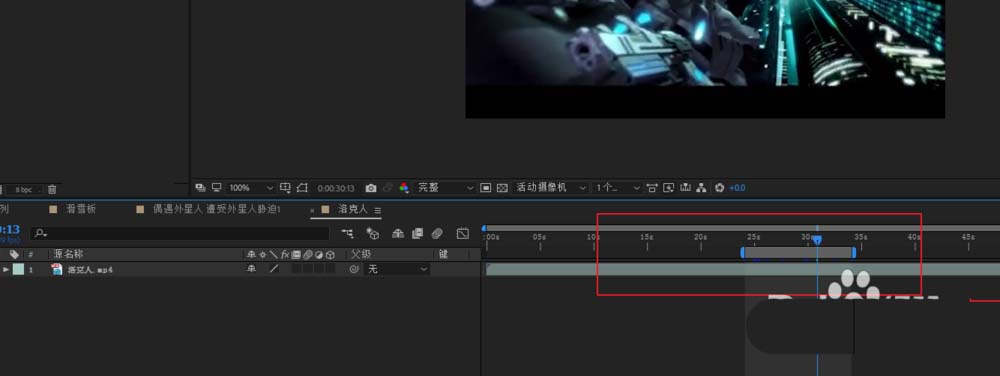
Task: Open the timeline icon in the viewer bar
Action: point(686,188)
